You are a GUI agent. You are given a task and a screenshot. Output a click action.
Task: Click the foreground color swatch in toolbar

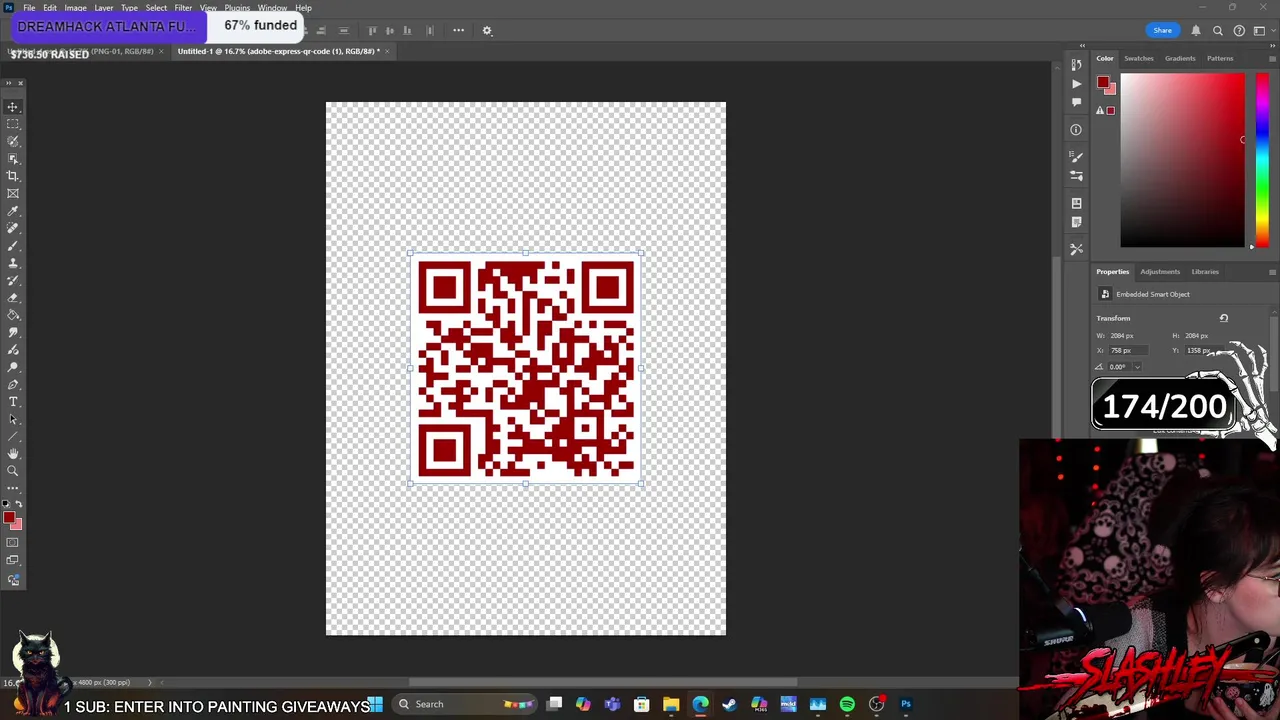click(x=8, y=518)
